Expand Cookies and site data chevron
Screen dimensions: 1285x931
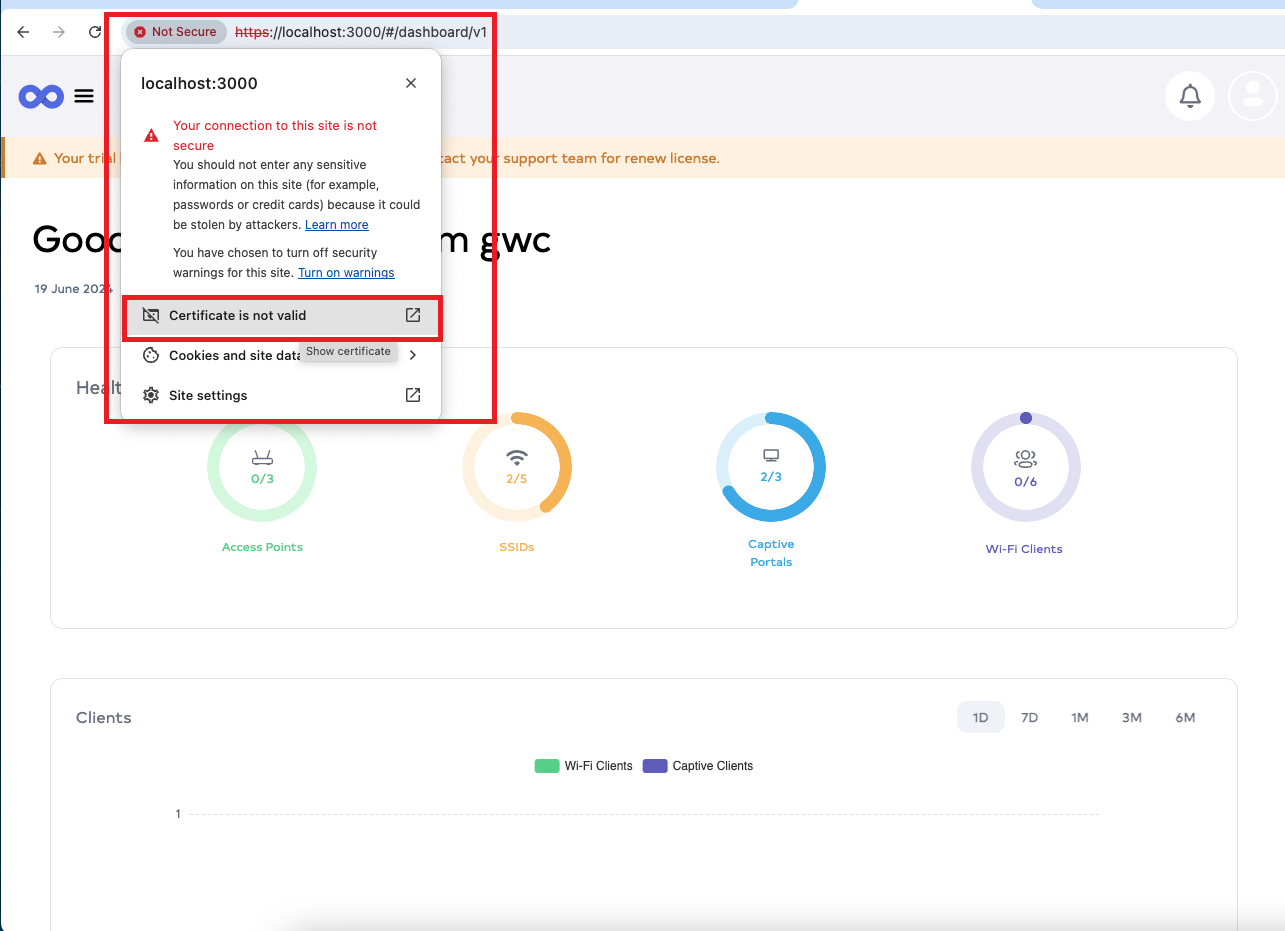[413, 355]
